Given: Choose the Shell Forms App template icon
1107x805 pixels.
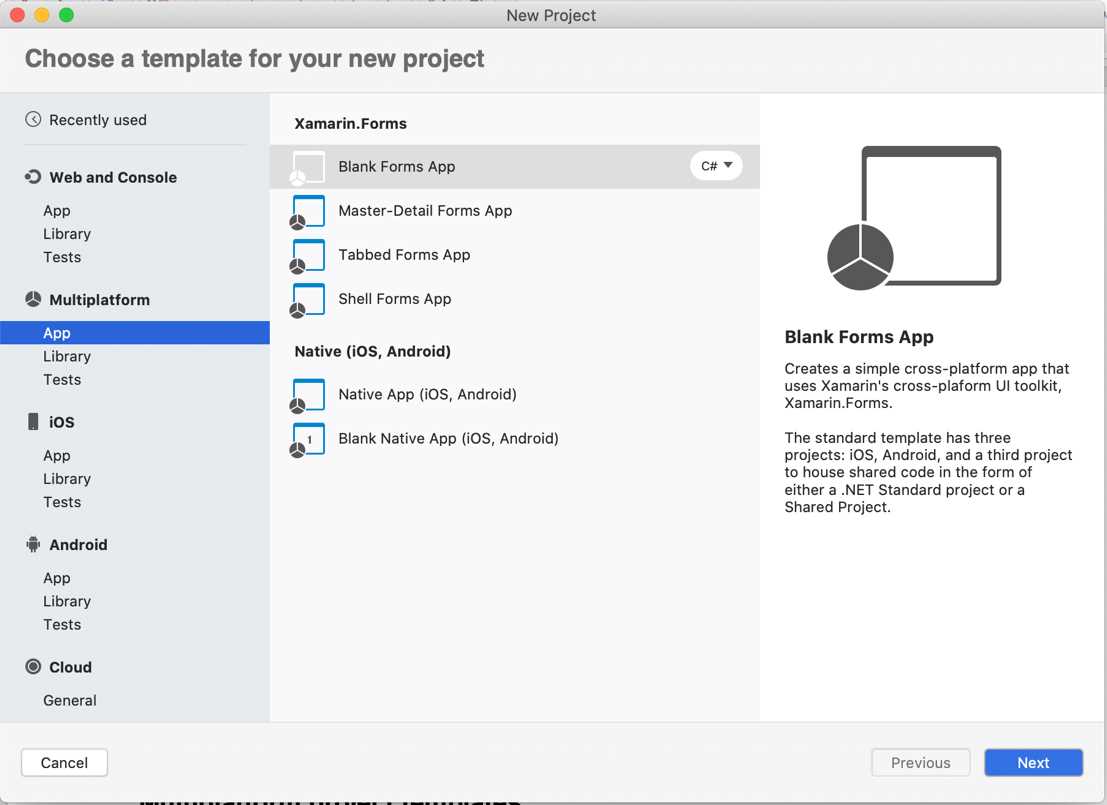Looking at the screenshot, I should [x=307, y=299].
